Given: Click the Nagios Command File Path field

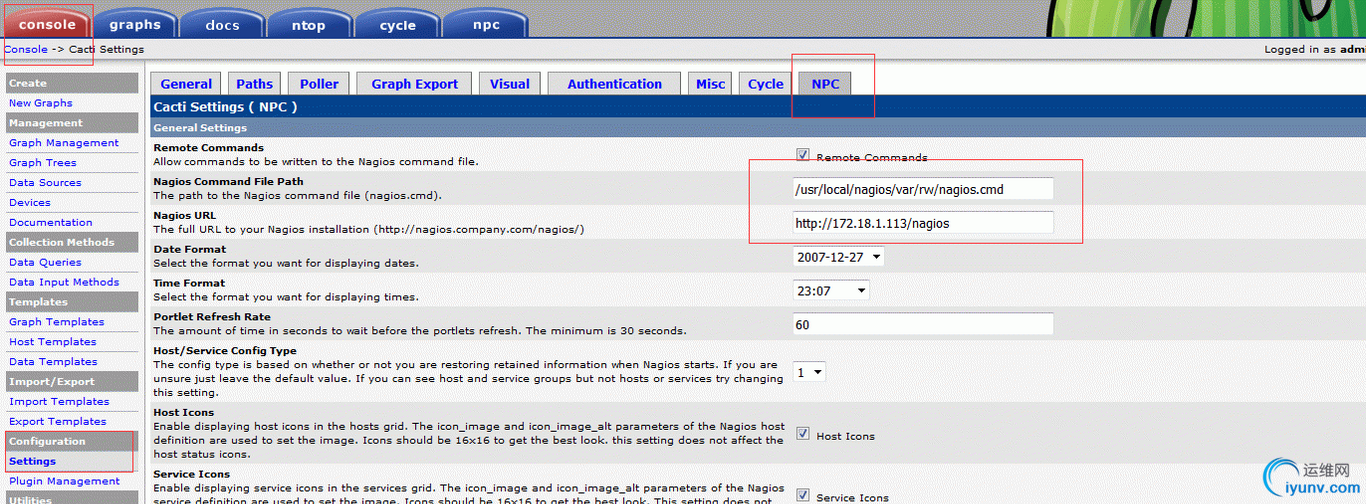Looking at the screenshot, I should pyautogui.click(x=923, y=189).
